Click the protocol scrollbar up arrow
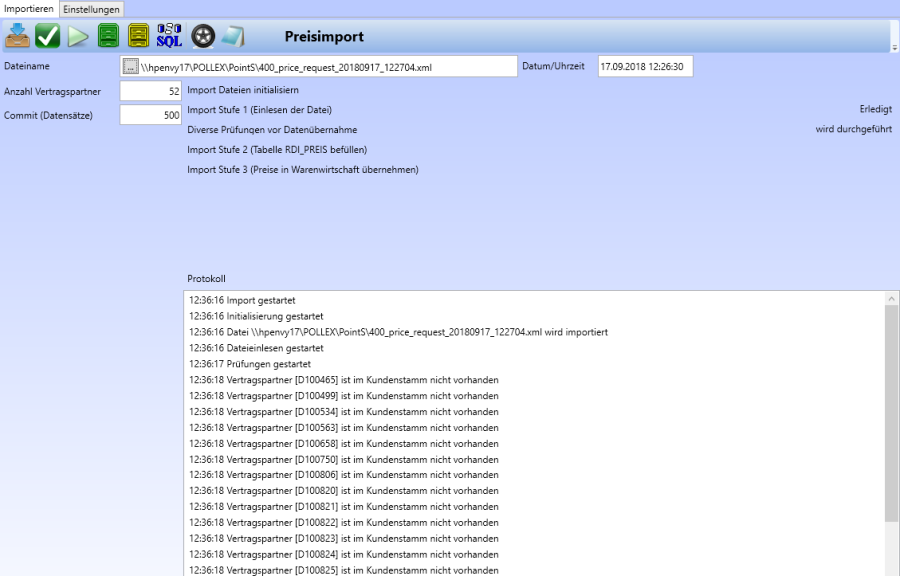The image size is (900, 576). [x=891, y=299]
